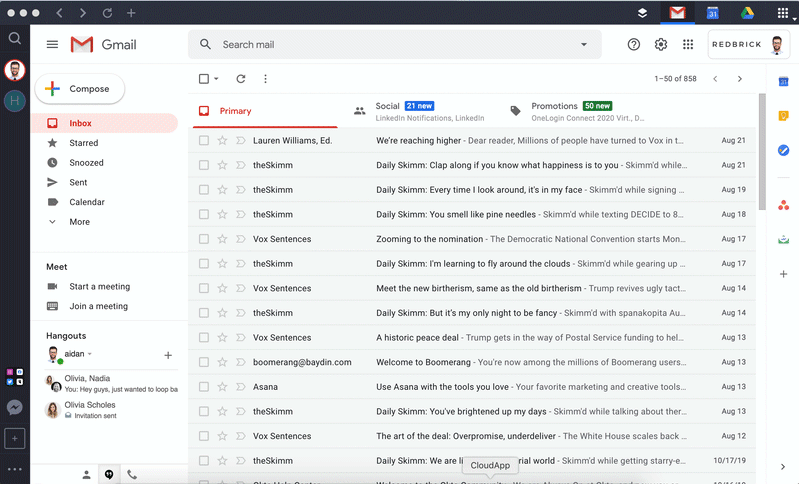Switch to Gmail tab icon in top bar

(x=677, y=13)
